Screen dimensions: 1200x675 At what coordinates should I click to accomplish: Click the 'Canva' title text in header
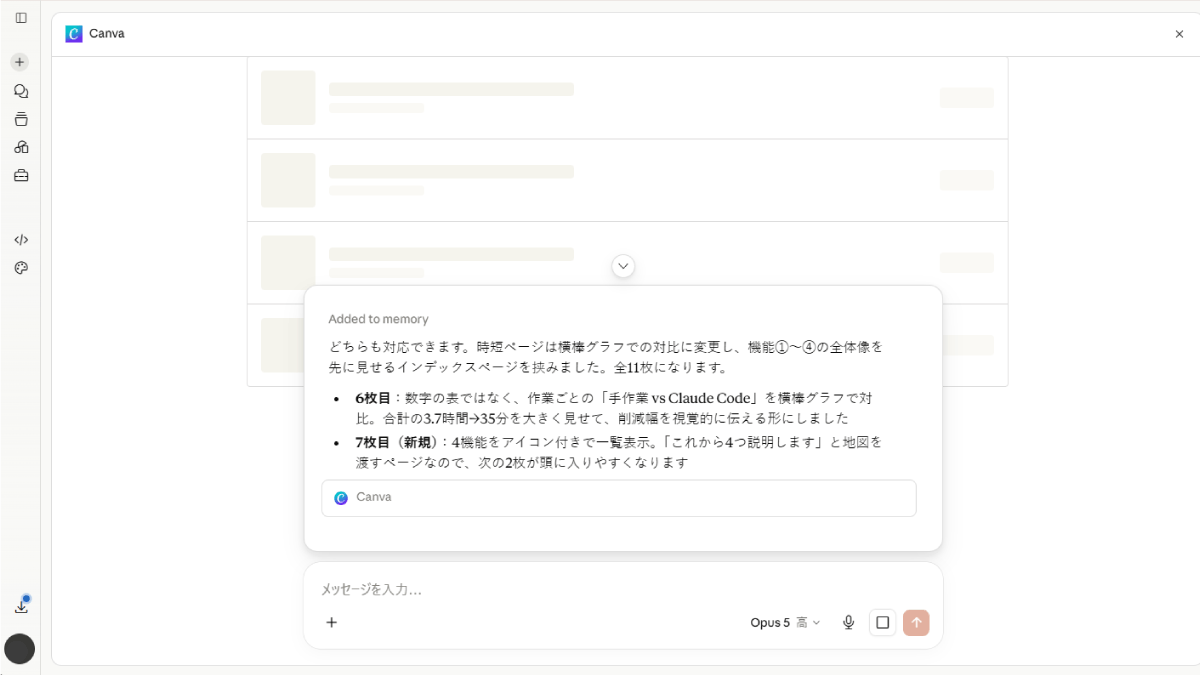pos(107,34)
